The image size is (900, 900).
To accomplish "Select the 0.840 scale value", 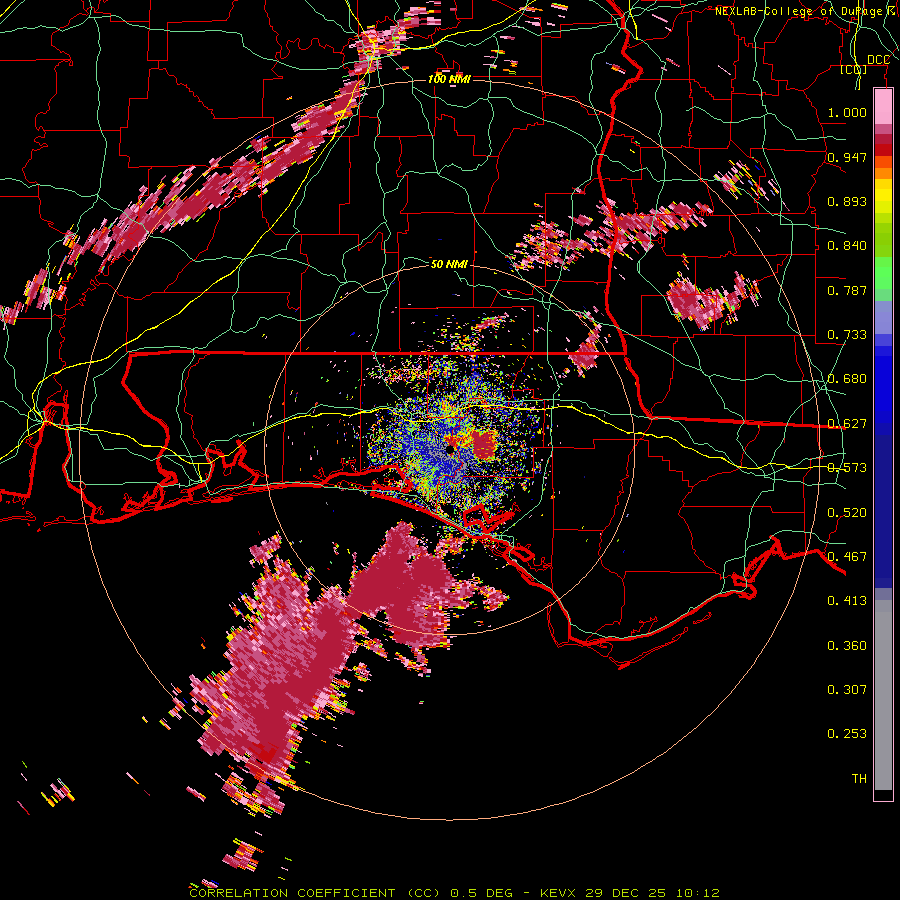I will coord(847,246).
